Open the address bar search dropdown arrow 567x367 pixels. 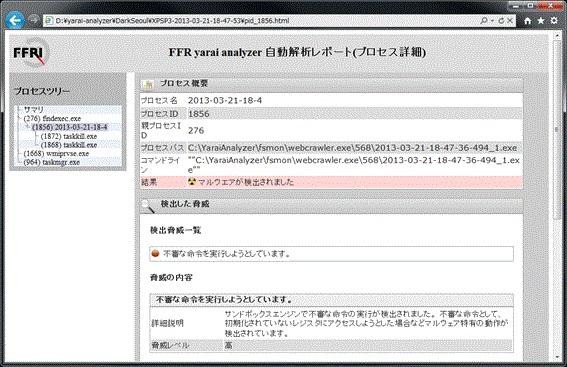[x=493, y=21]
